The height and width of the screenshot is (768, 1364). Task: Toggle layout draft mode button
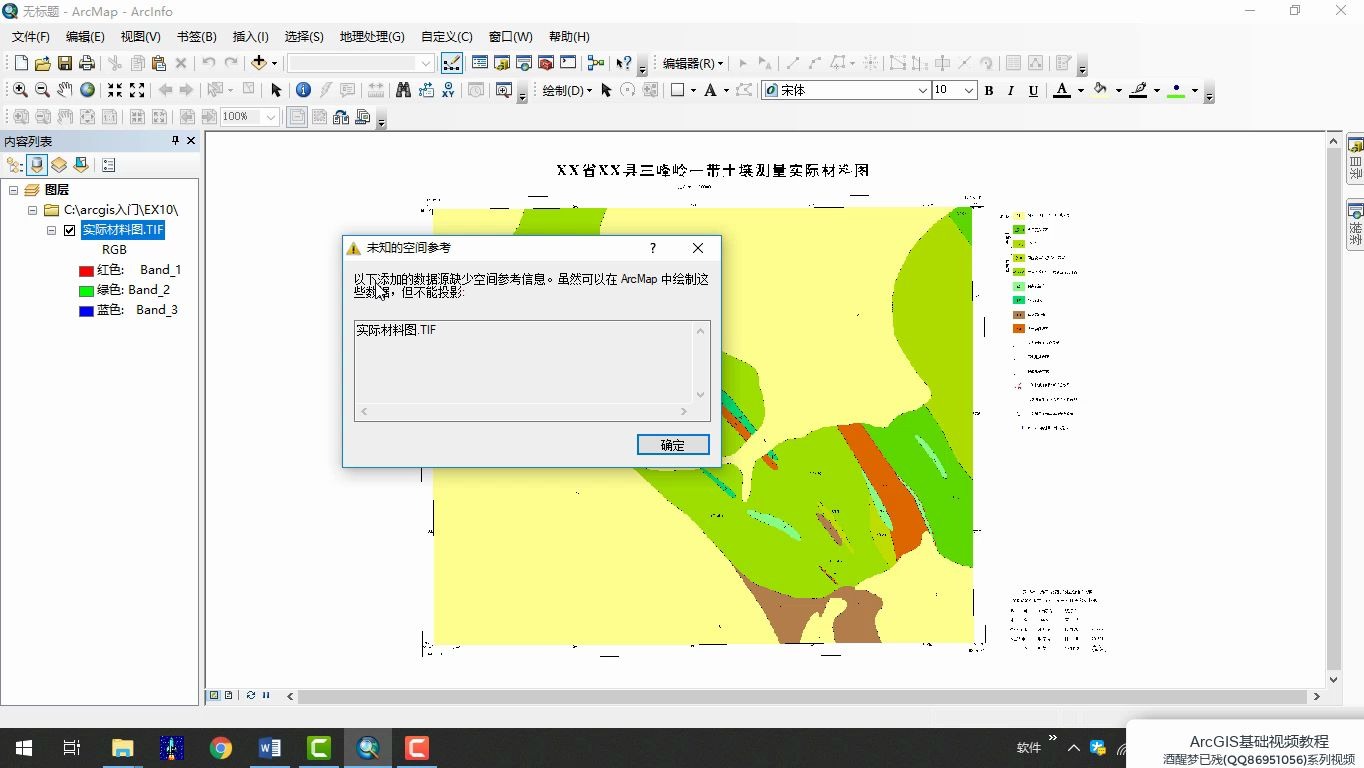(x=297, y=117)
